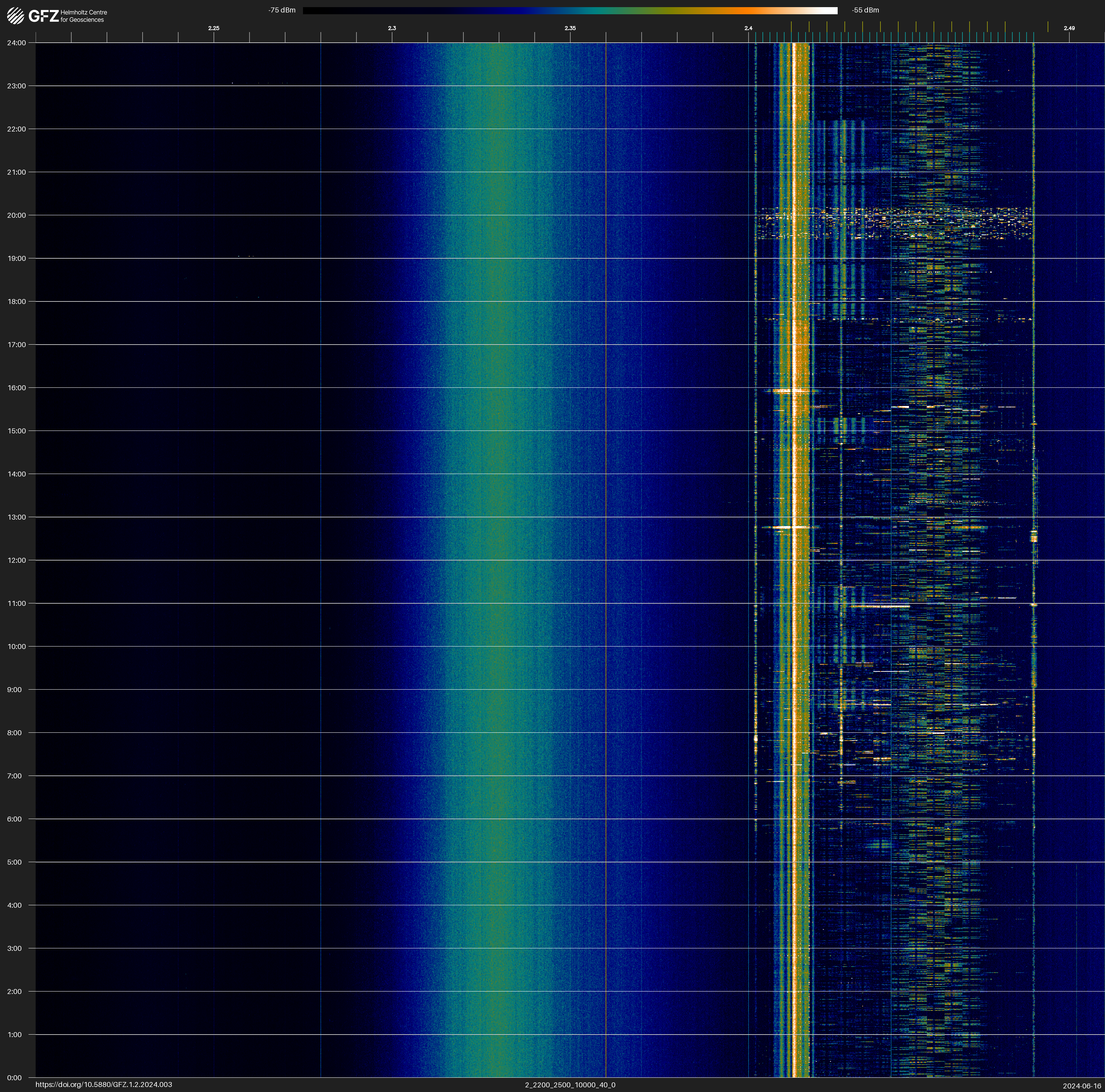Select the 2.35 frequency axis label

click(570, 28)
